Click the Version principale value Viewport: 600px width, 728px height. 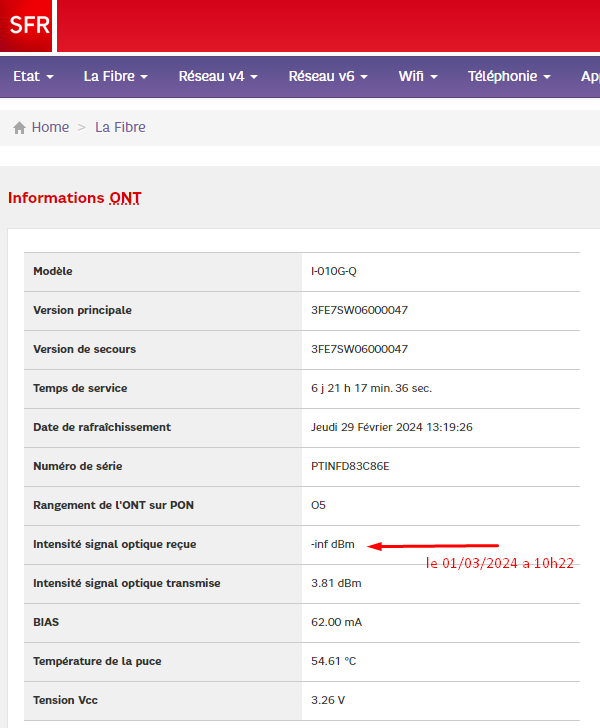[359, 310]
